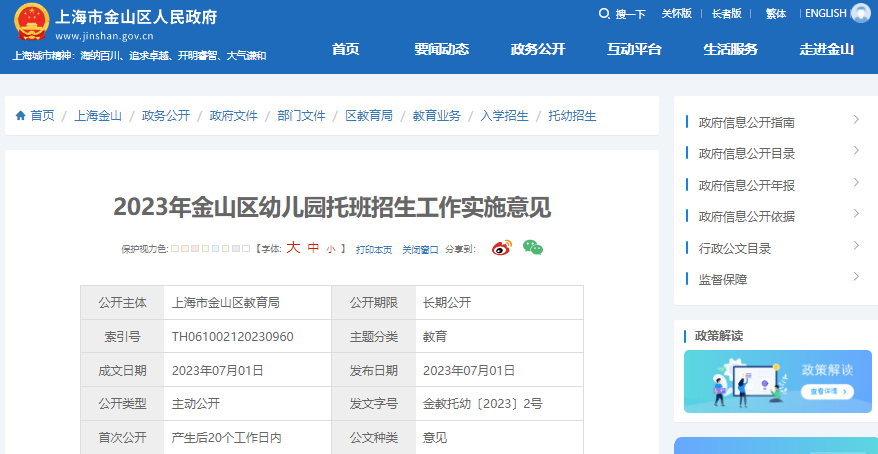
Task: Open the user avatar icon
Action: click(860, 14)
